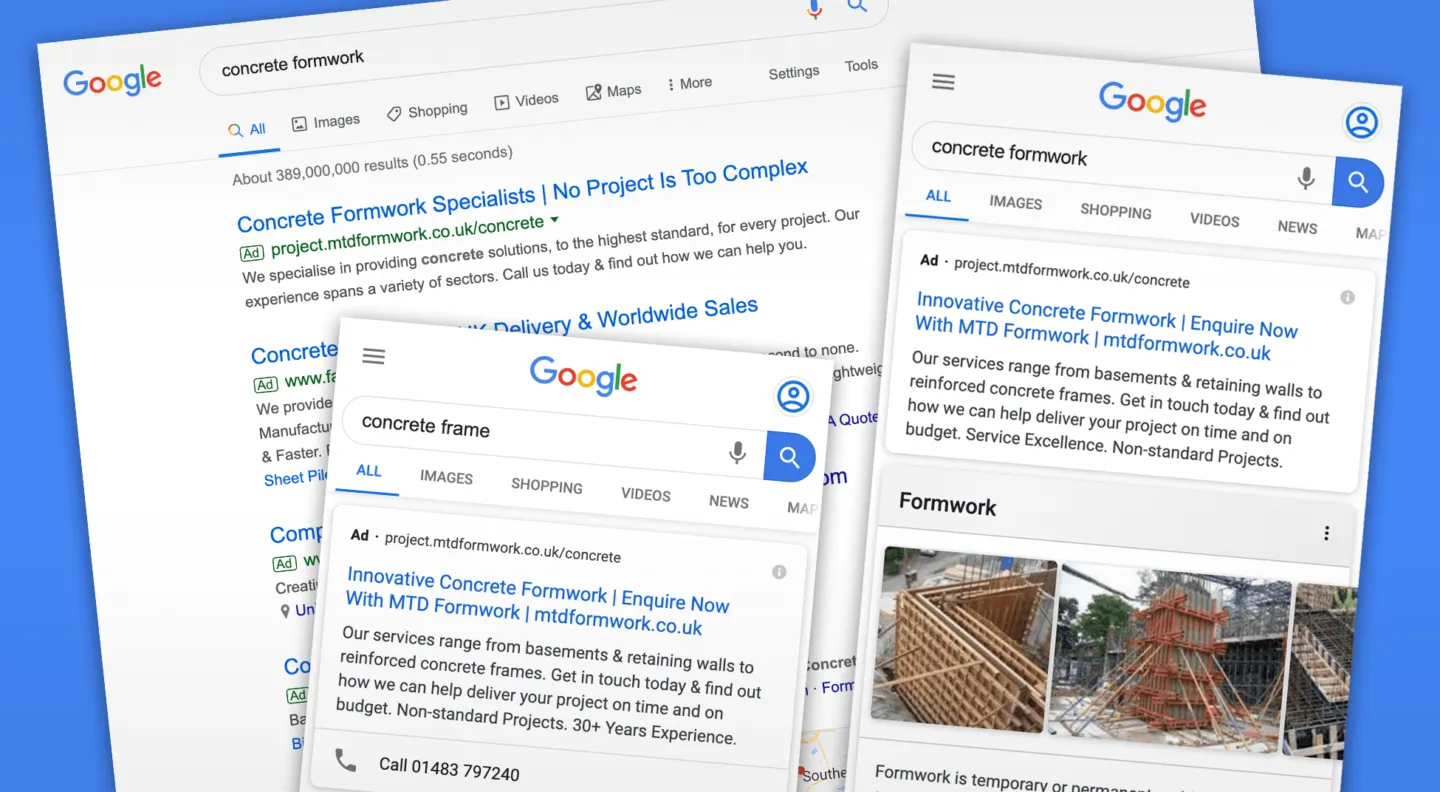Open the NEWS tab in the concrete frame mobile view
Viewport: 1440px width, 792px height.
(728, 502)
